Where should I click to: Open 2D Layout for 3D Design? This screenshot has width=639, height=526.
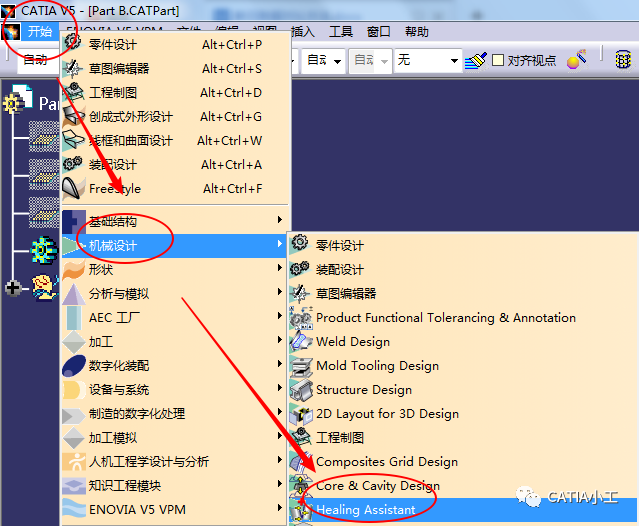point(463,414)
